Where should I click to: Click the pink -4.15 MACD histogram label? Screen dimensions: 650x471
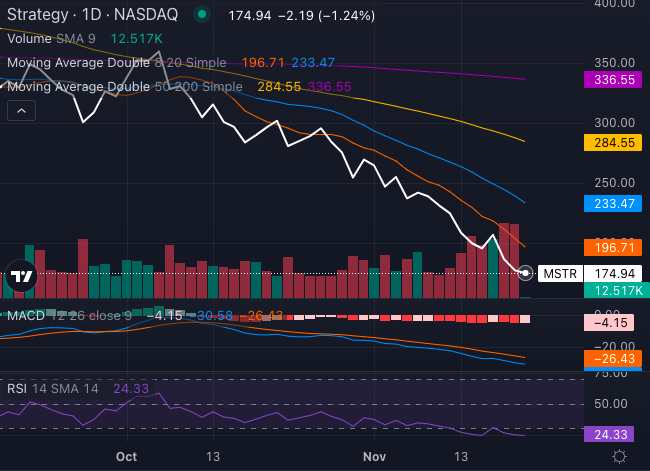pyautogui.click(x=610, y=323)
